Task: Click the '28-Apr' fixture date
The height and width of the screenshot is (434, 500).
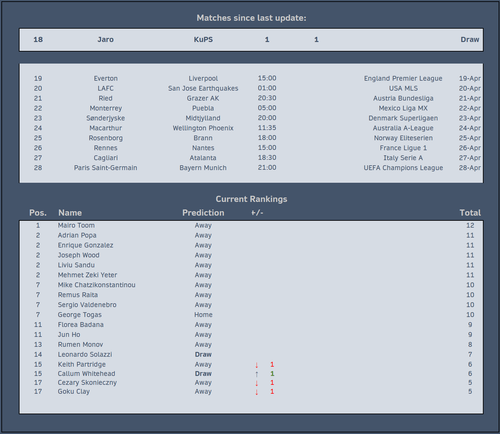Action: (470, 168)
